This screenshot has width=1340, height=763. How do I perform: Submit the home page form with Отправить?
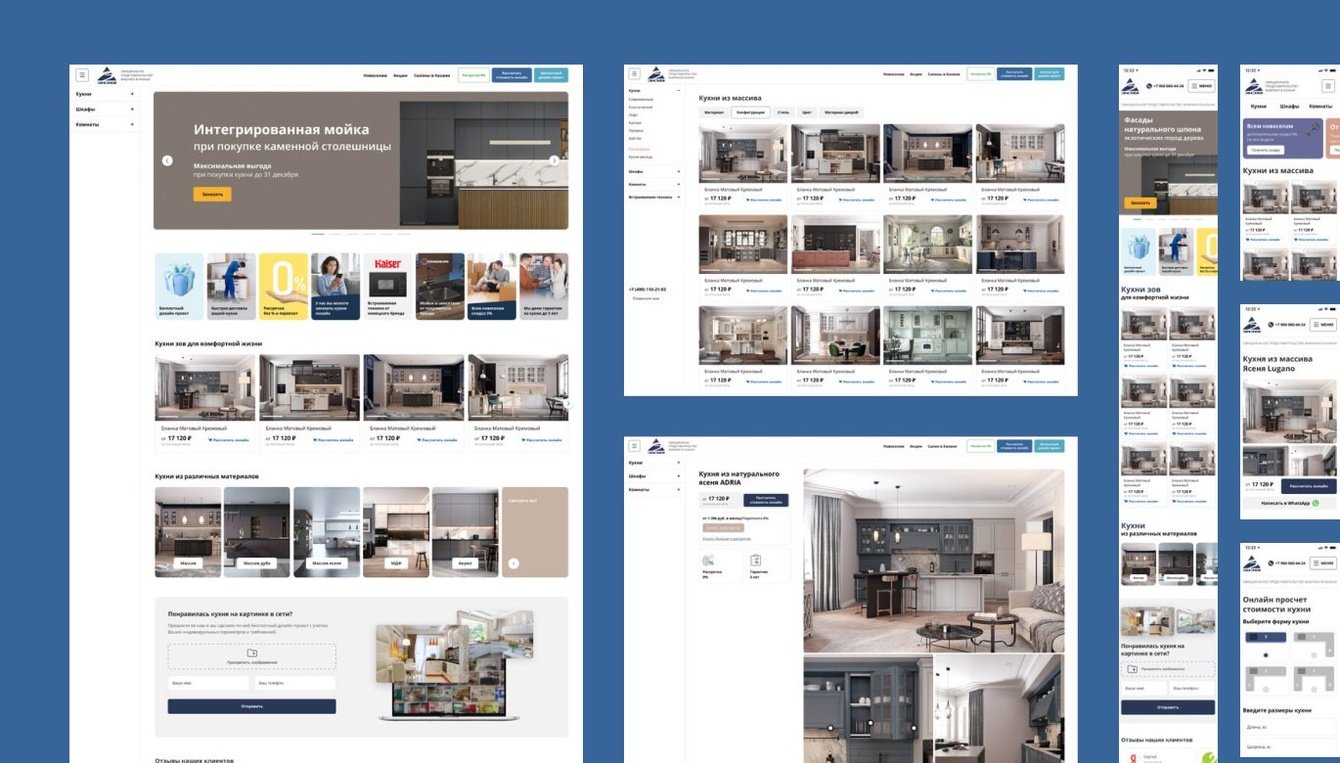252,706
